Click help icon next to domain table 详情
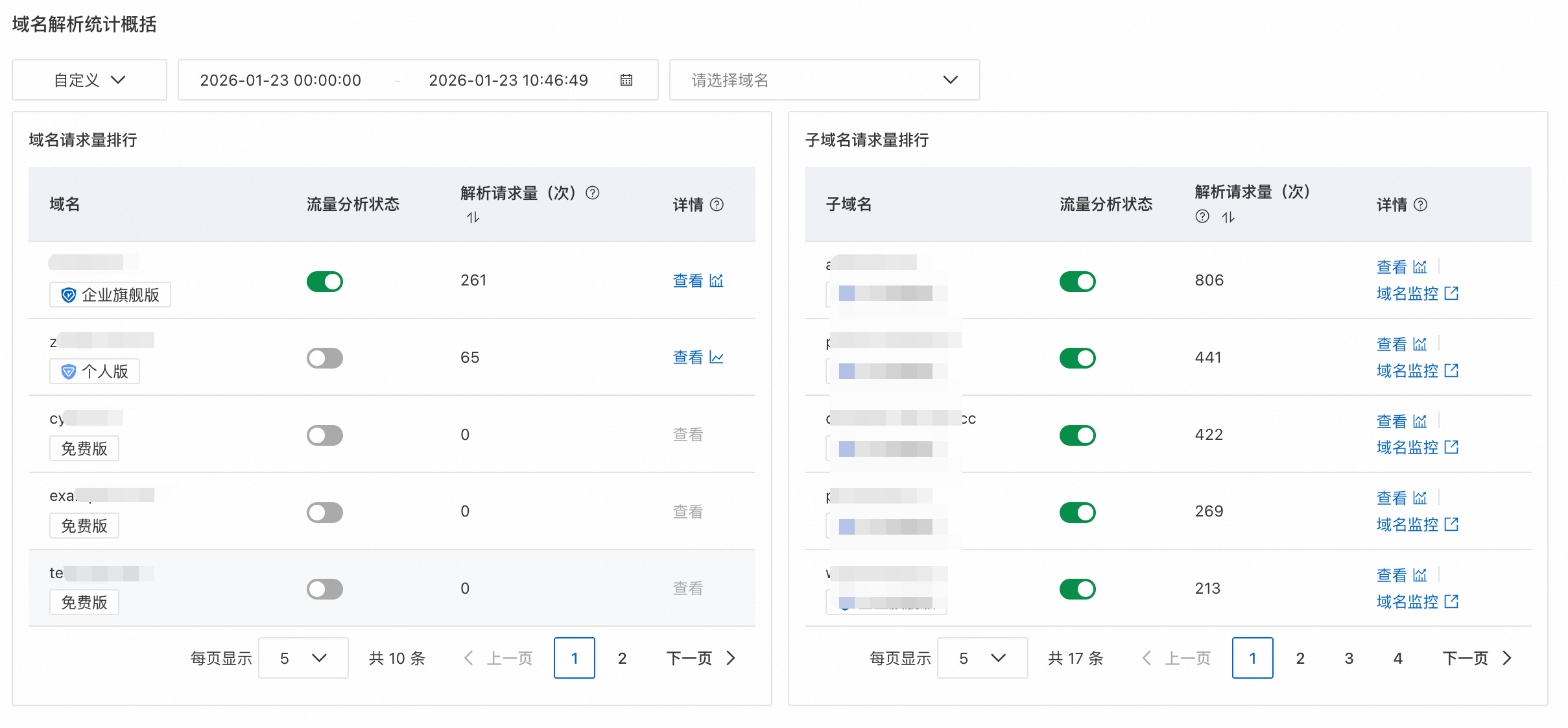1568x728 pixels. [717, 204]
